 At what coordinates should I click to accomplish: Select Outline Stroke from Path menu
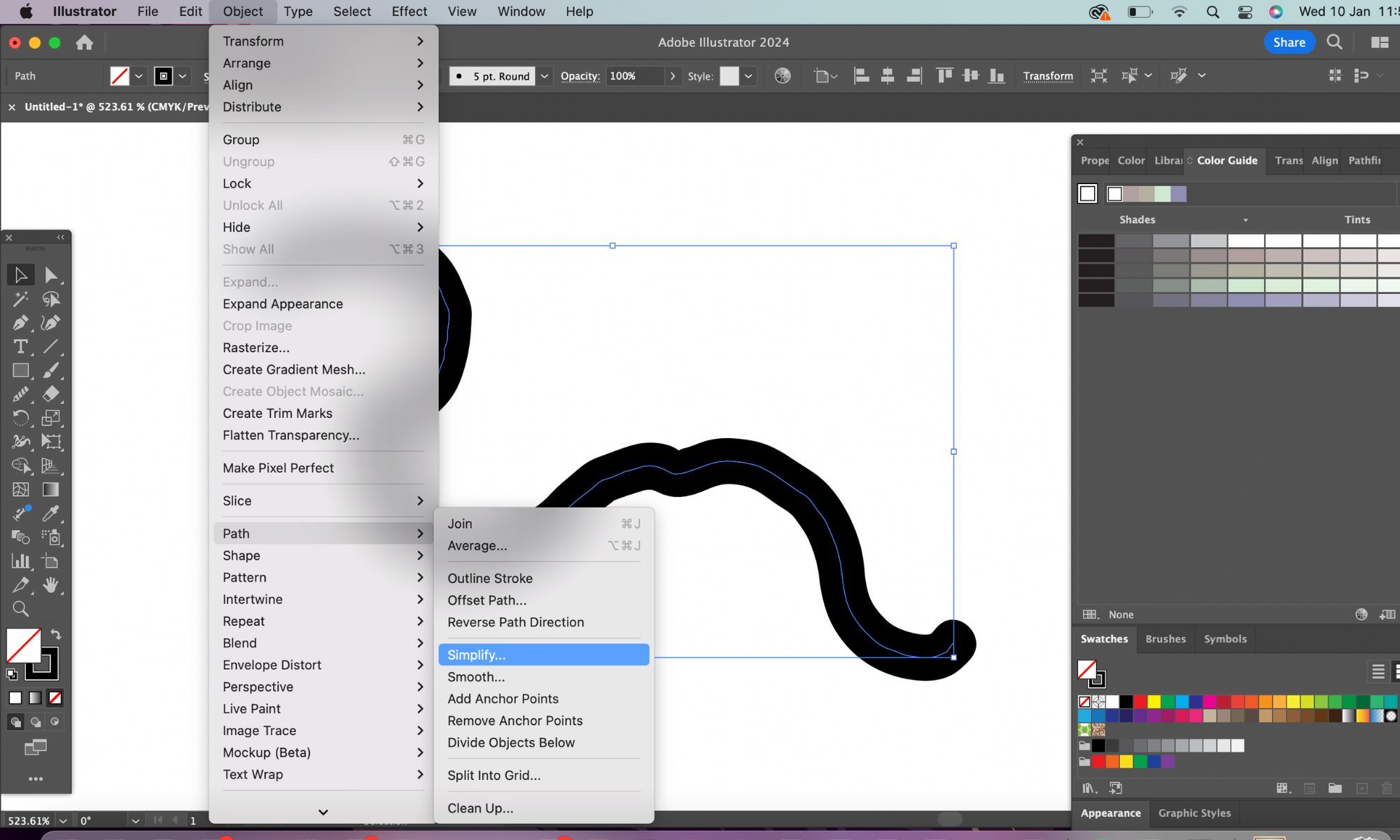point(490,577)
